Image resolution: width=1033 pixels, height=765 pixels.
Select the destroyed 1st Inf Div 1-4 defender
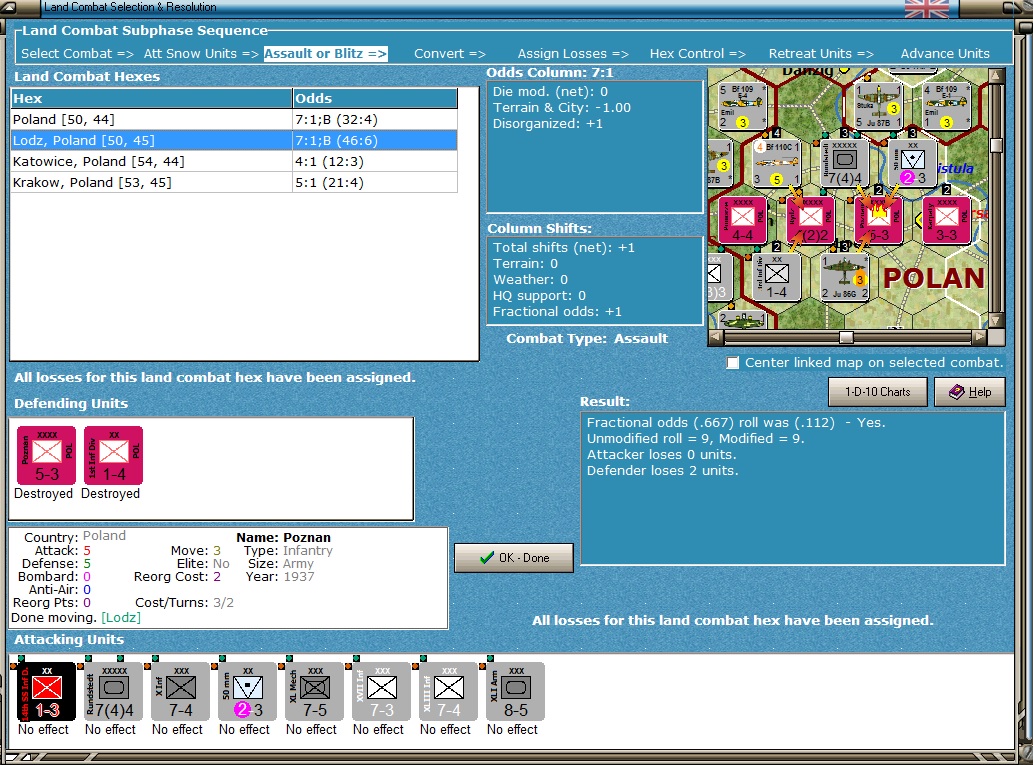113,455
